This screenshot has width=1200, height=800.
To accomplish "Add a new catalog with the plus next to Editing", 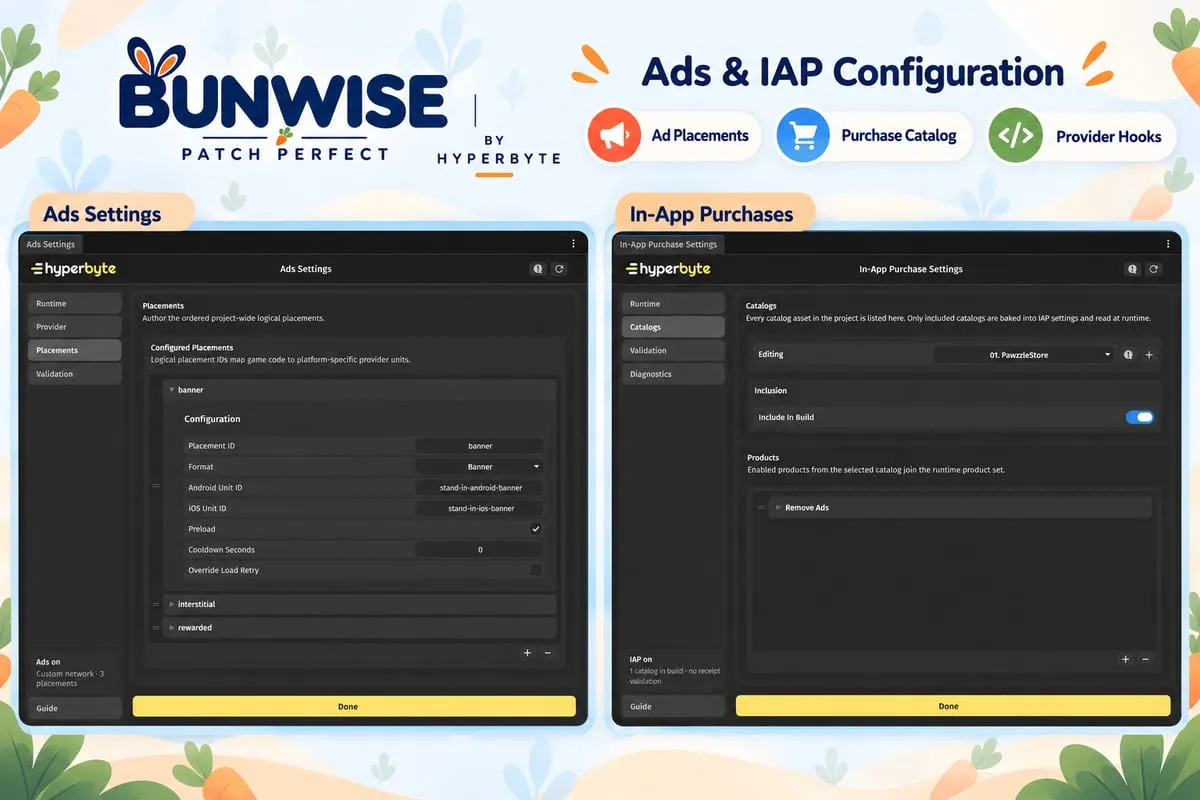I will click(1149, 355).
